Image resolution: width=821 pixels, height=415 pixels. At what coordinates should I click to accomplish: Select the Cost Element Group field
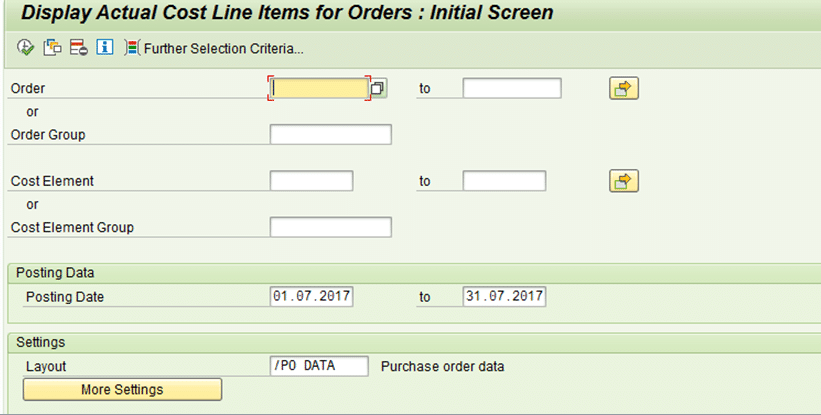(330, 227)
